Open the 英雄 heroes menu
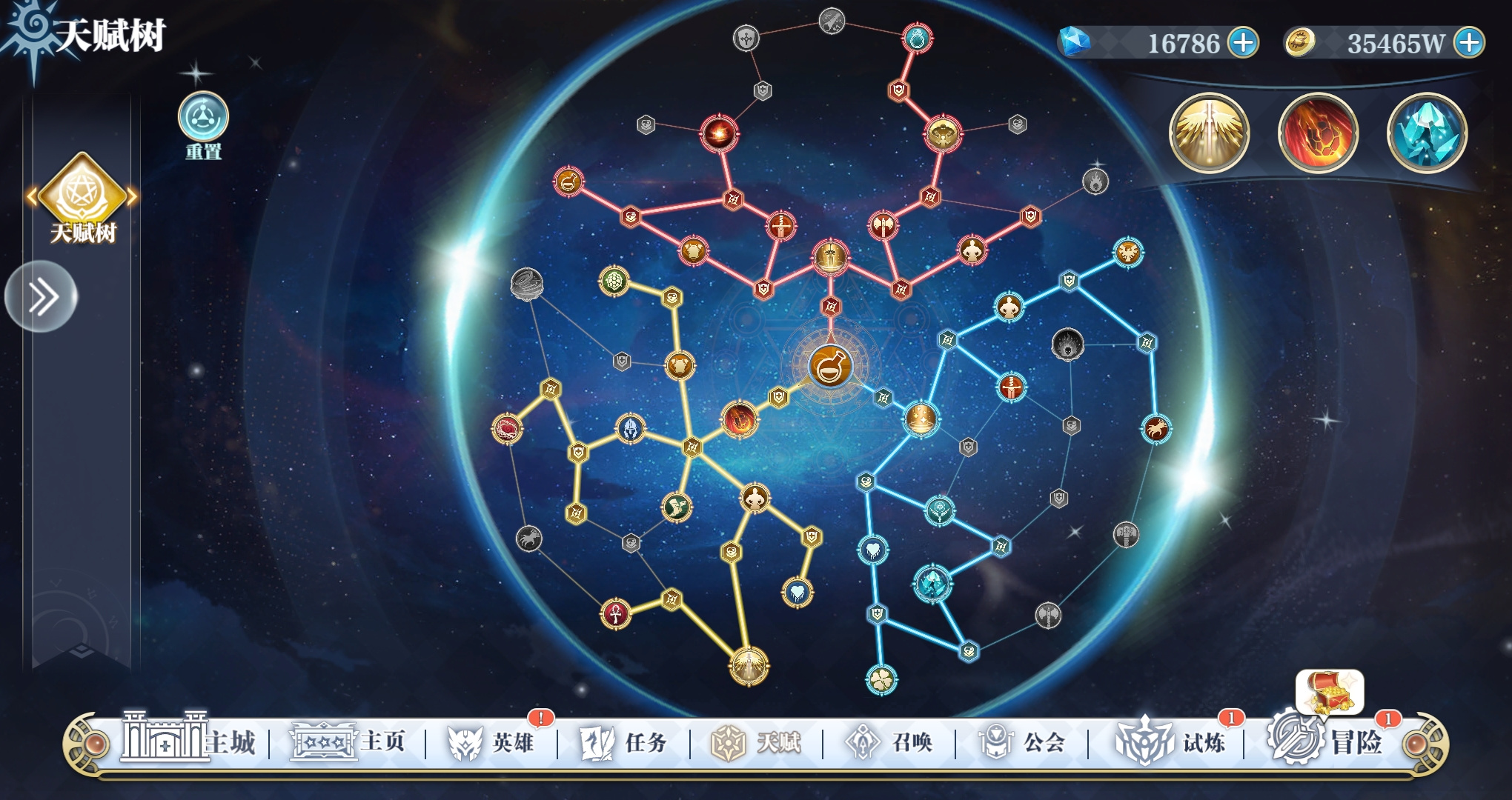 (x=492, y=741)
